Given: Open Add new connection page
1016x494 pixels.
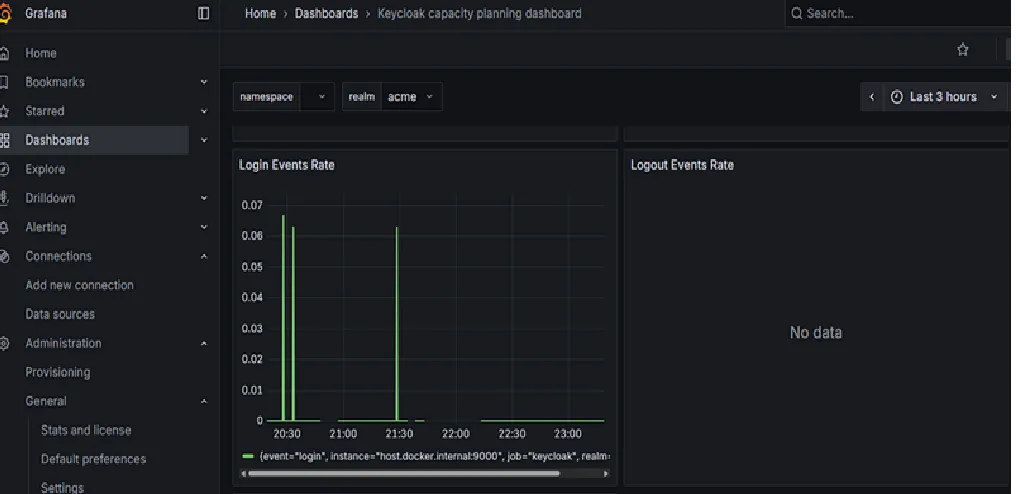Looking at the screenshot, I should (x=79, y=285).
